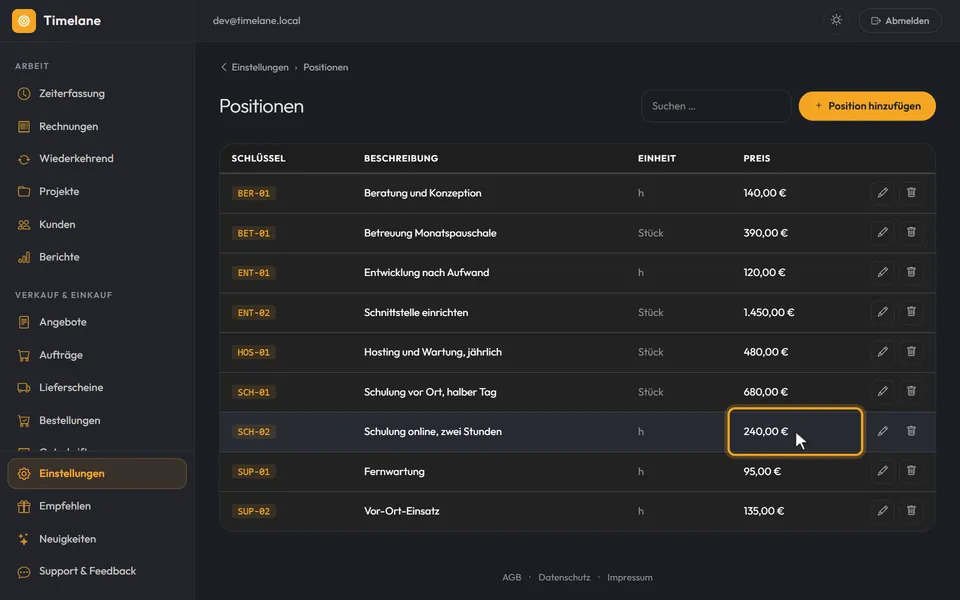
Task: Delete the BER-01 position with trash icon
Action: [x=911, y=193]
